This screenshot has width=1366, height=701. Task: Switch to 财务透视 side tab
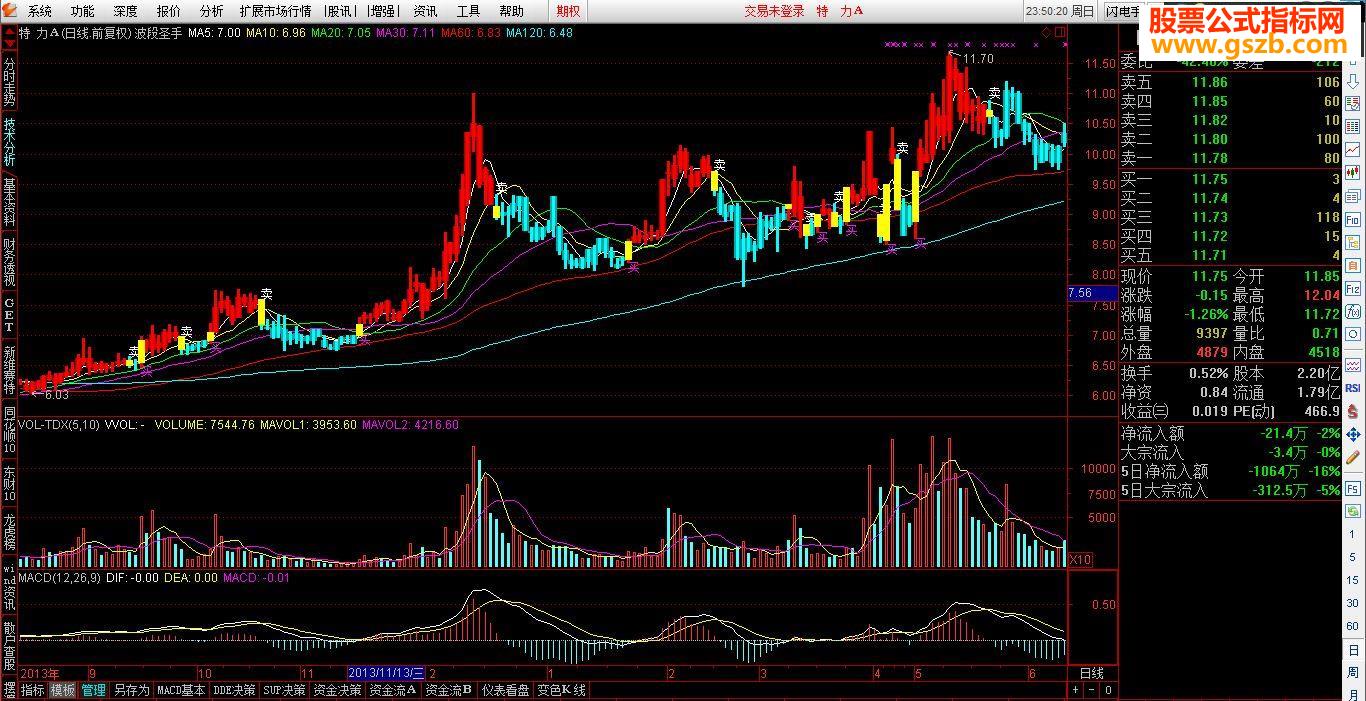(9, 261)
